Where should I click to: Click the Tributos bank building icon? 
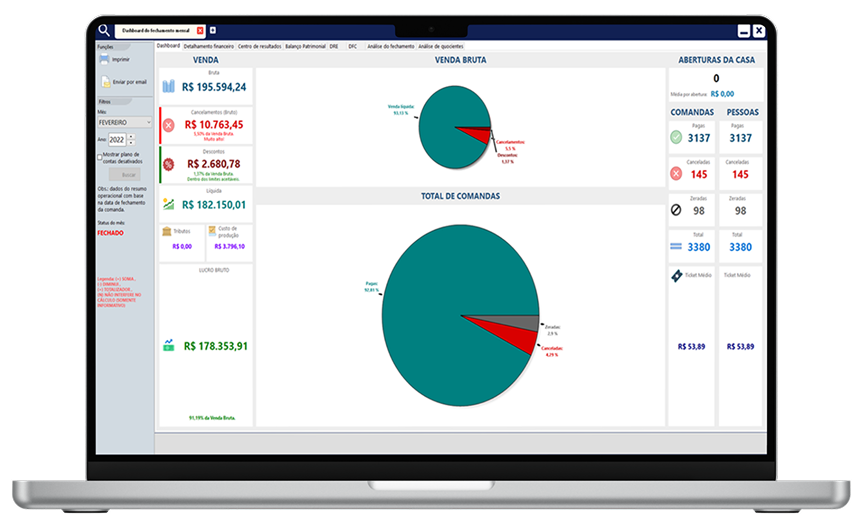click(167, 230)
